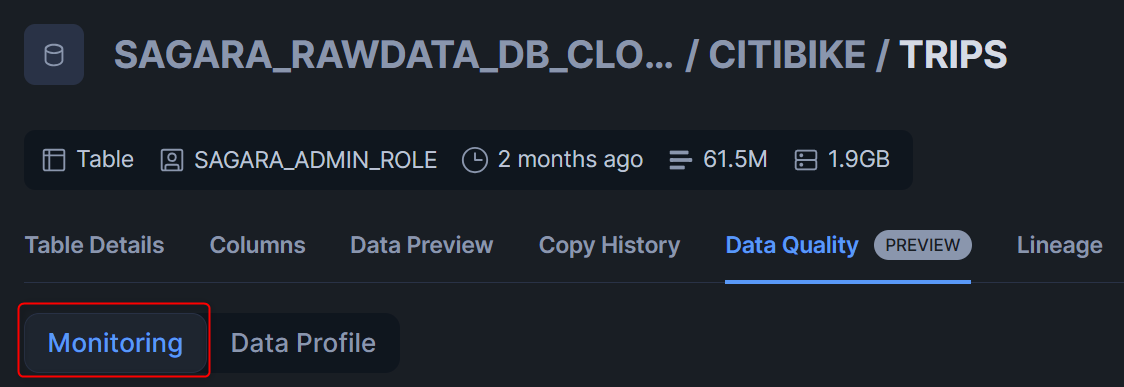
Task: Switch to the Table Details tab
Action: click(94, 245)
